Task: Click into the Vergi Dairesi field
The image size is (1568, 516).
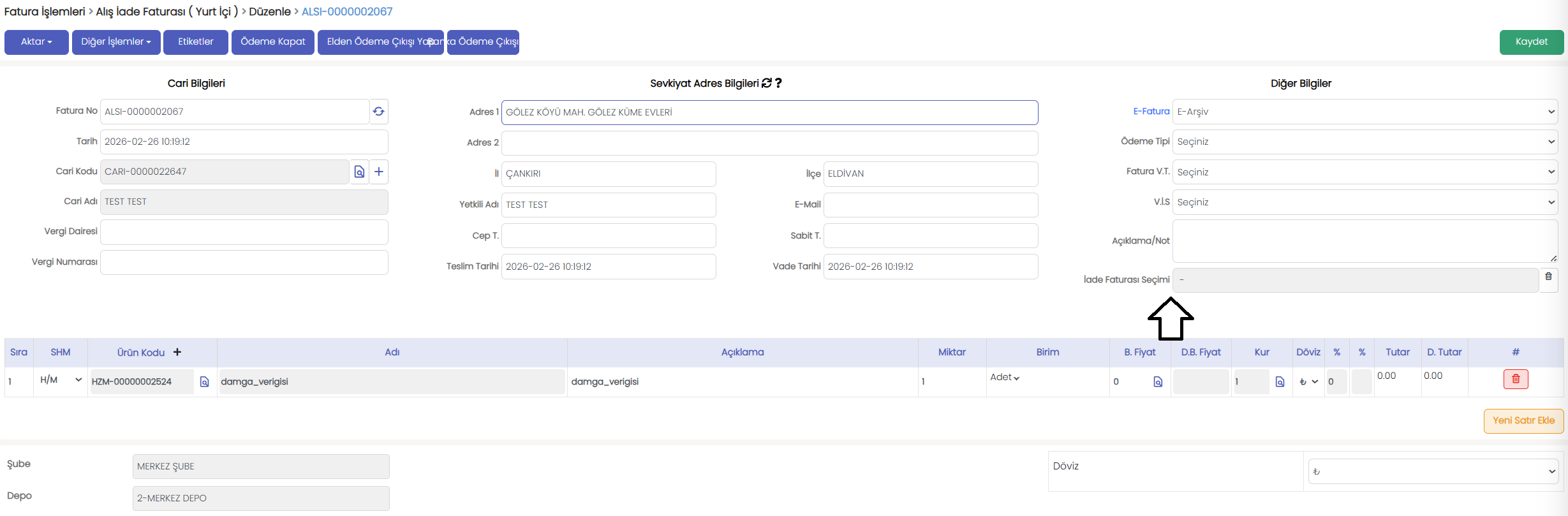Action: tap(244, 232)
